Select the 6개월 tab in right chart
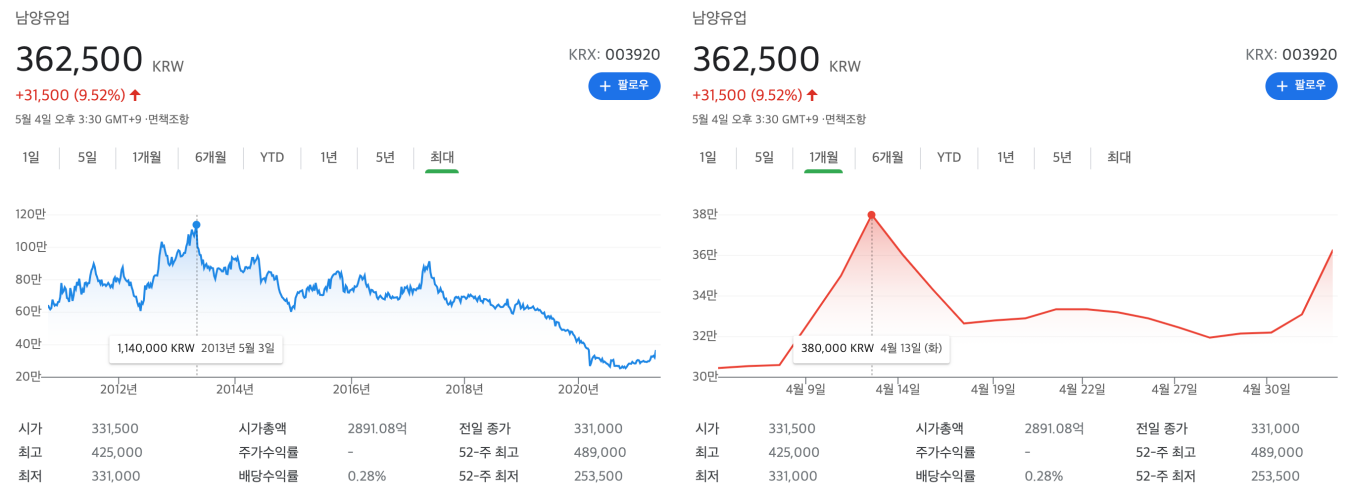The width and height of the screenshot is (1354, 500). (x=888, y=157)
